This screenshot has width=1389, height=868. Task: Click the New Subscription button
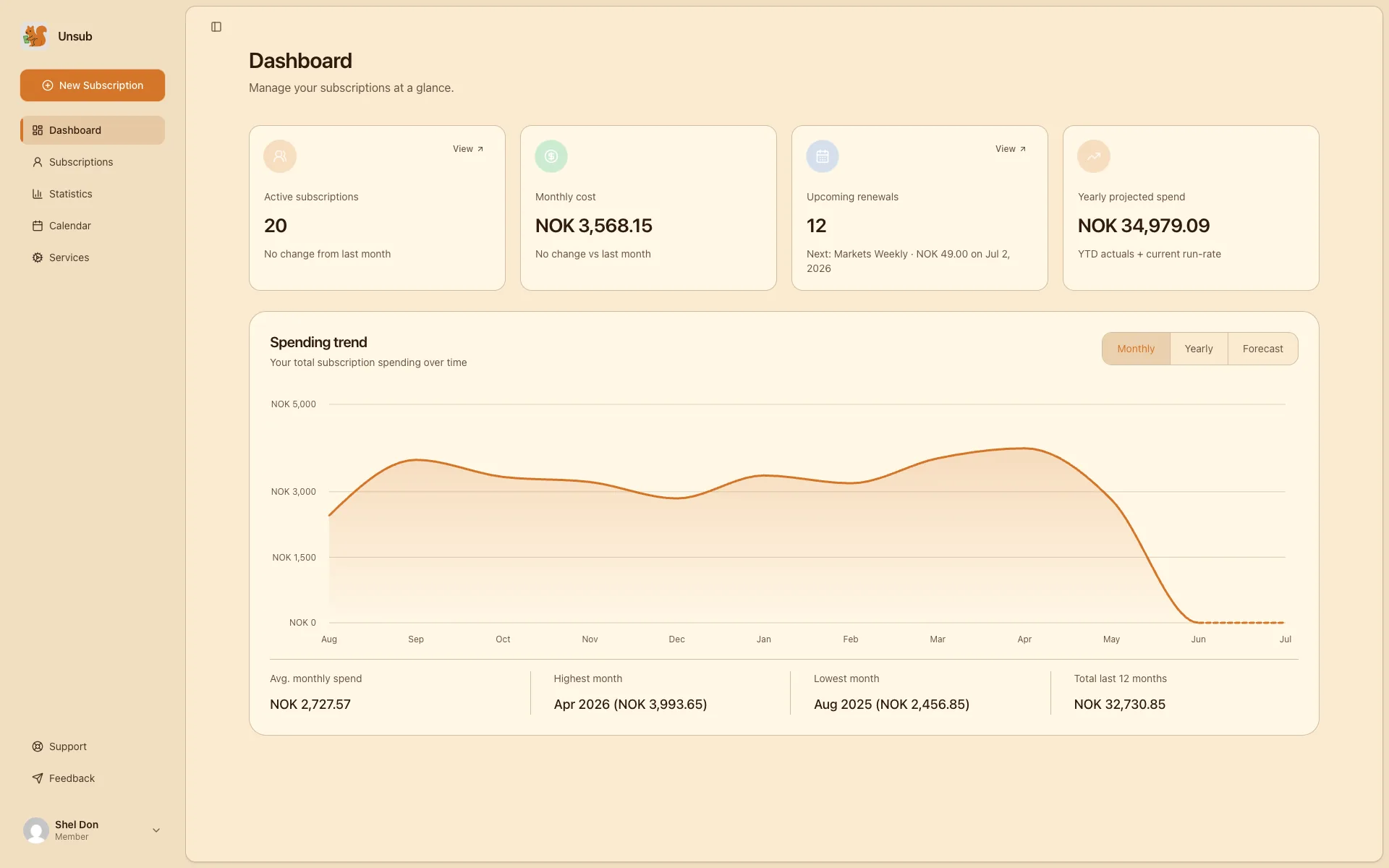pyautogui.click(x=93, y=85)
